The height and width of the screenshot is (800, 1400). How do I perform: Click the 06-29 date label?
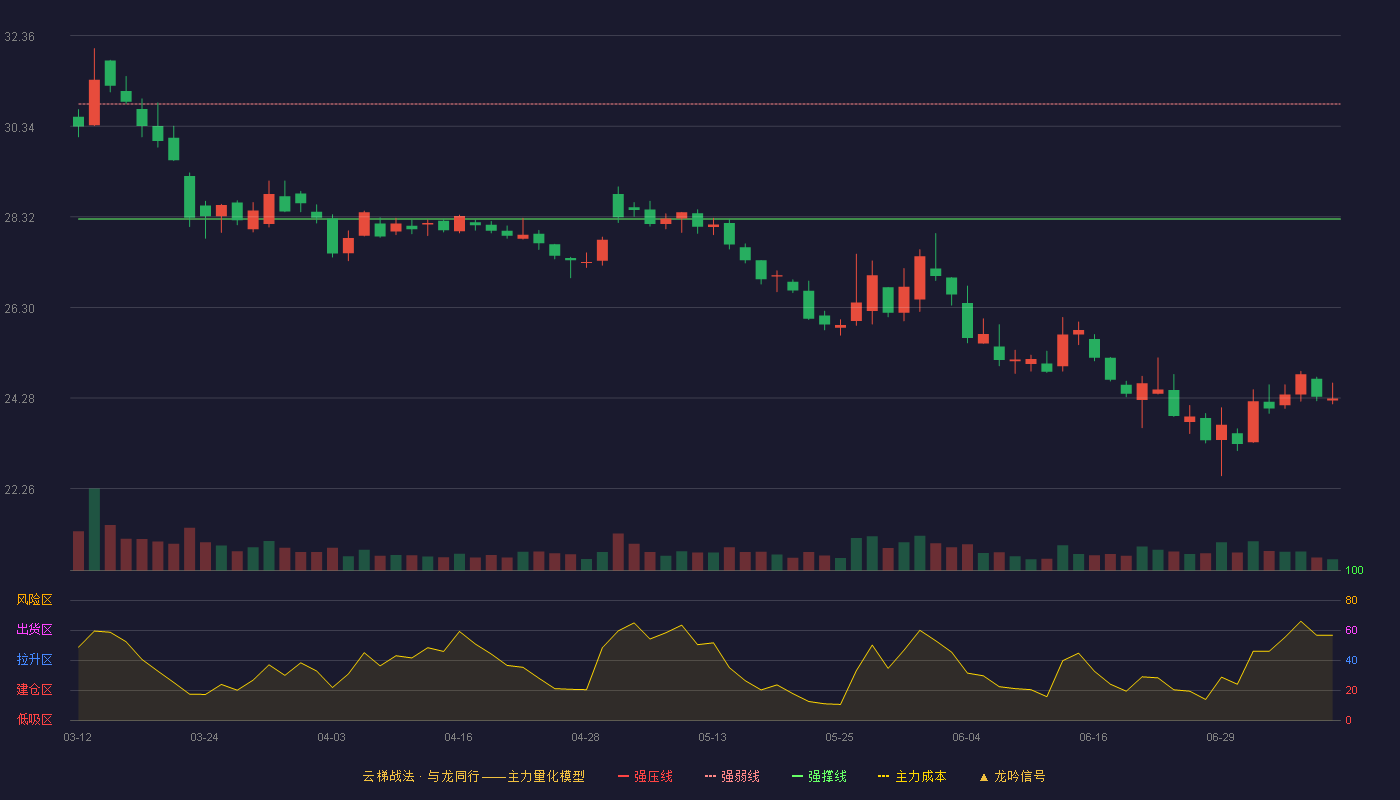[x=1220, y=737]
